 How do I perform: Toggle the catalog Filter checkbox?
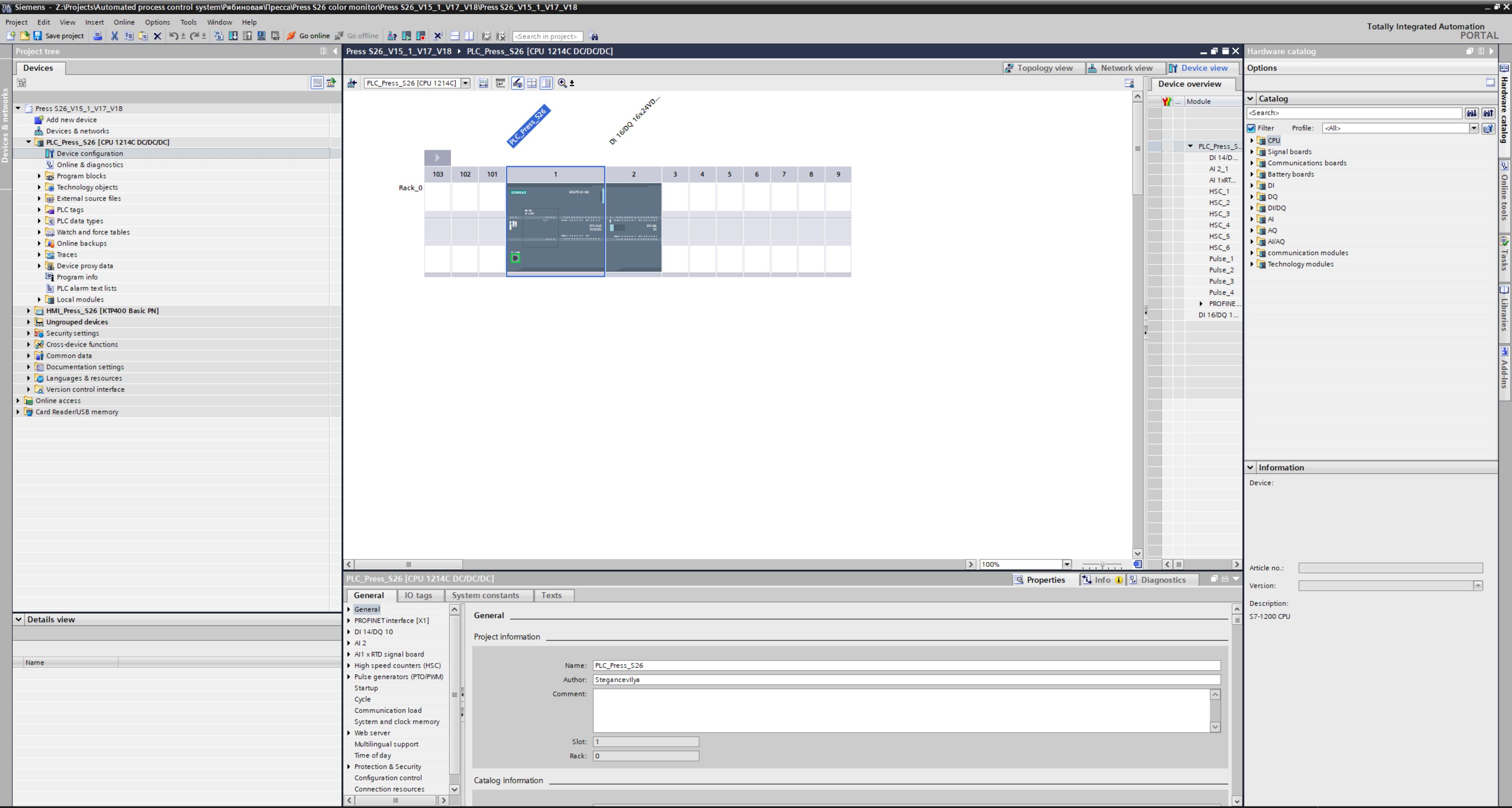point(1251,128)
